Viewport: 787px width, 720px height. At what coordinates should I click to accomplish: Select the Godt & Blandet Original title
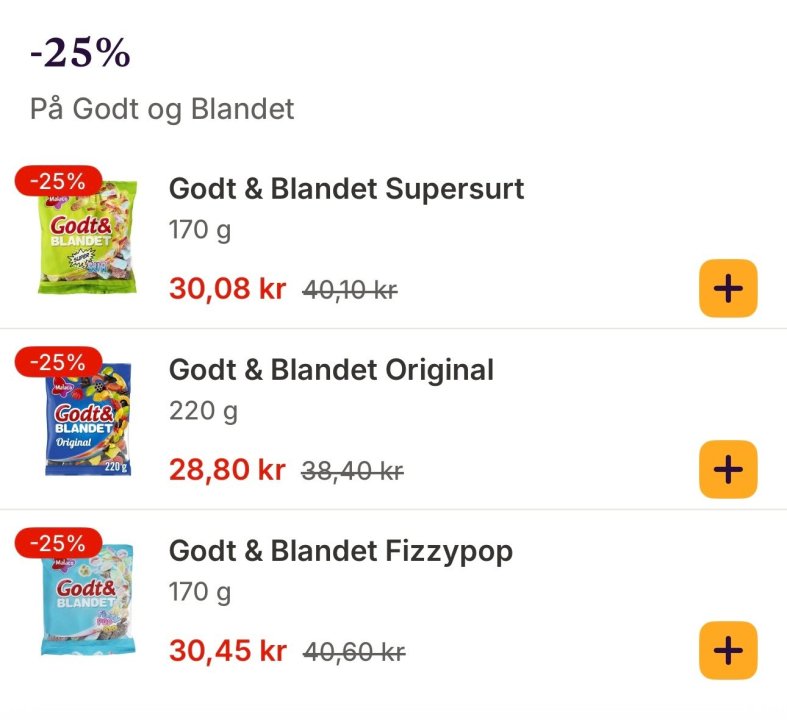(x=331, y=370)
